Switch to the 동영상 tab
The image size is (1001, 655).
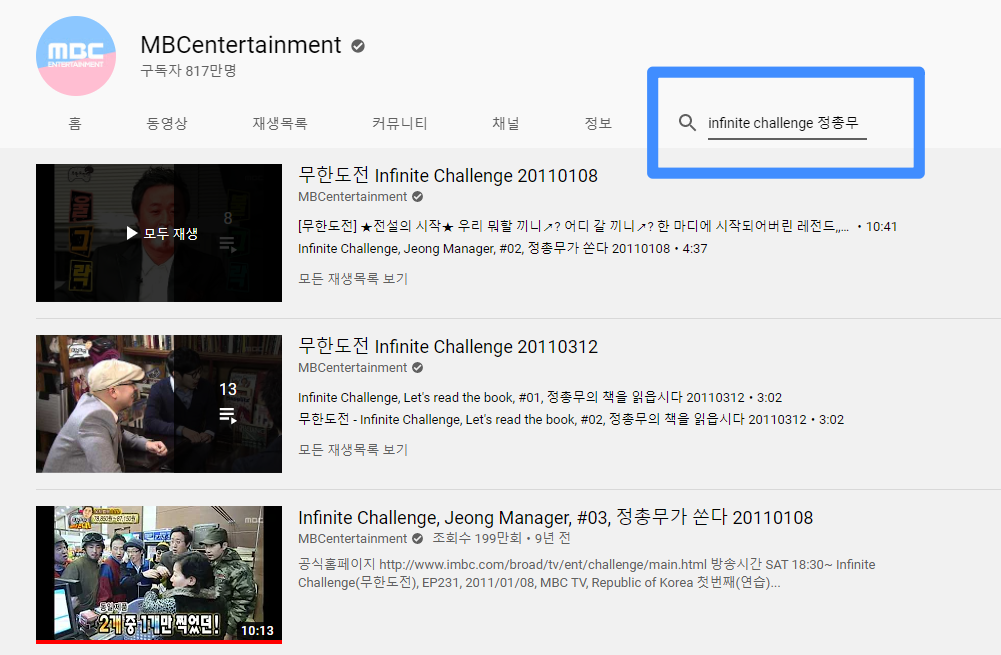tap(167, 123)
